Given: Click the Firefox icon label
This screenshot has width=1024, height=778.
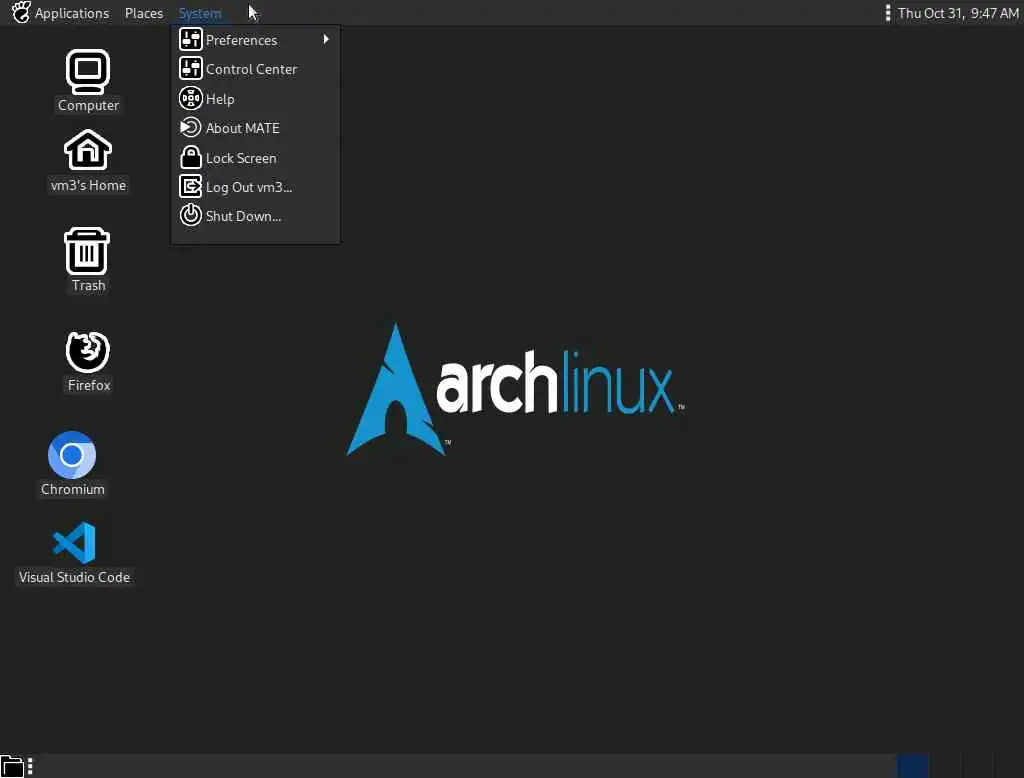Looking at the screenshot, I should pyautogui.click(x=89, y=385).
